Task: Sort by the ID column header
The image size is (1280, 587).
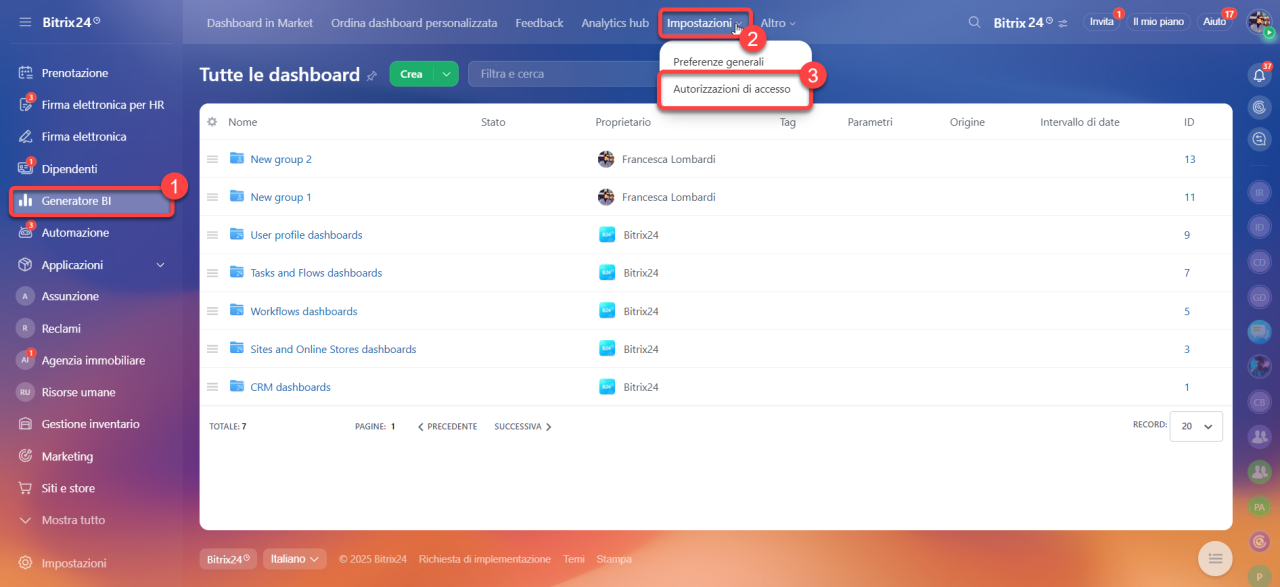Action: (1189, 122)
